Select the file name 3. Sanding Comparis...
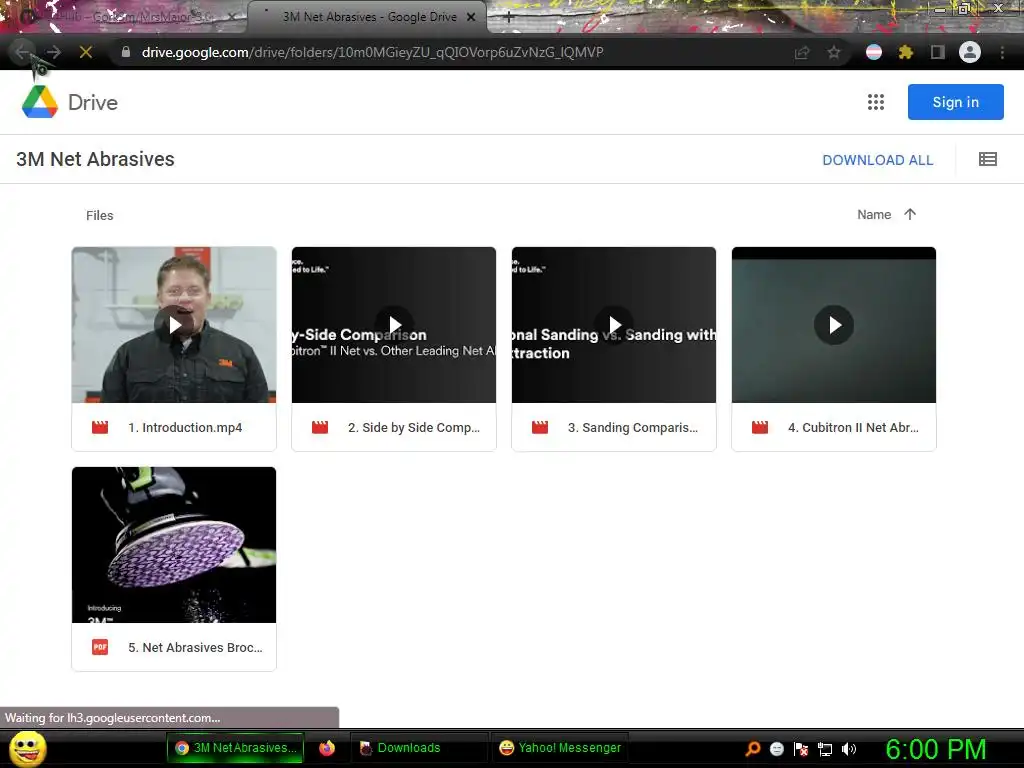 633,428
